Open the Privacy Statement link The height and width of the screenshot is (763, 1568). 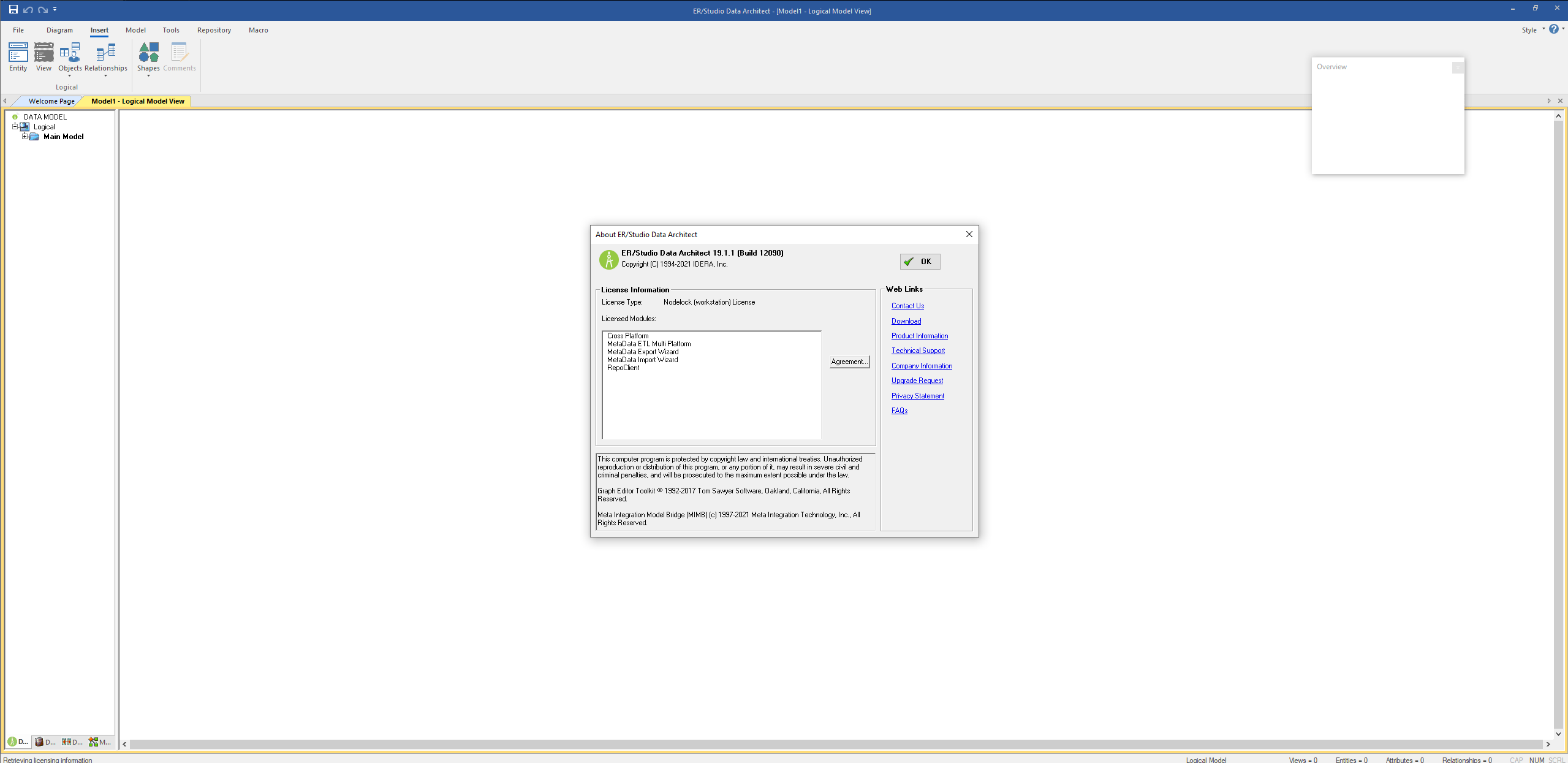coord(917,396)
